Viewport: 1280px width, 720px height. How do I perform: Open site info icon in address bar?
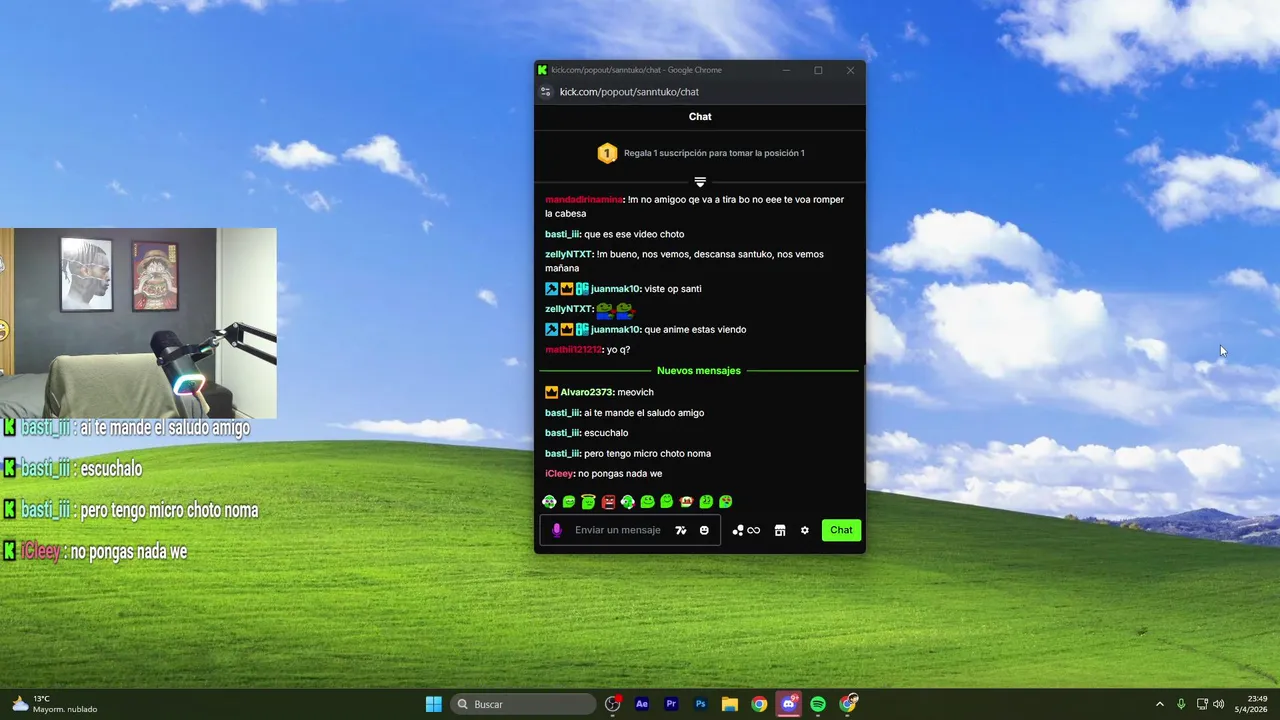pos(546,92)
